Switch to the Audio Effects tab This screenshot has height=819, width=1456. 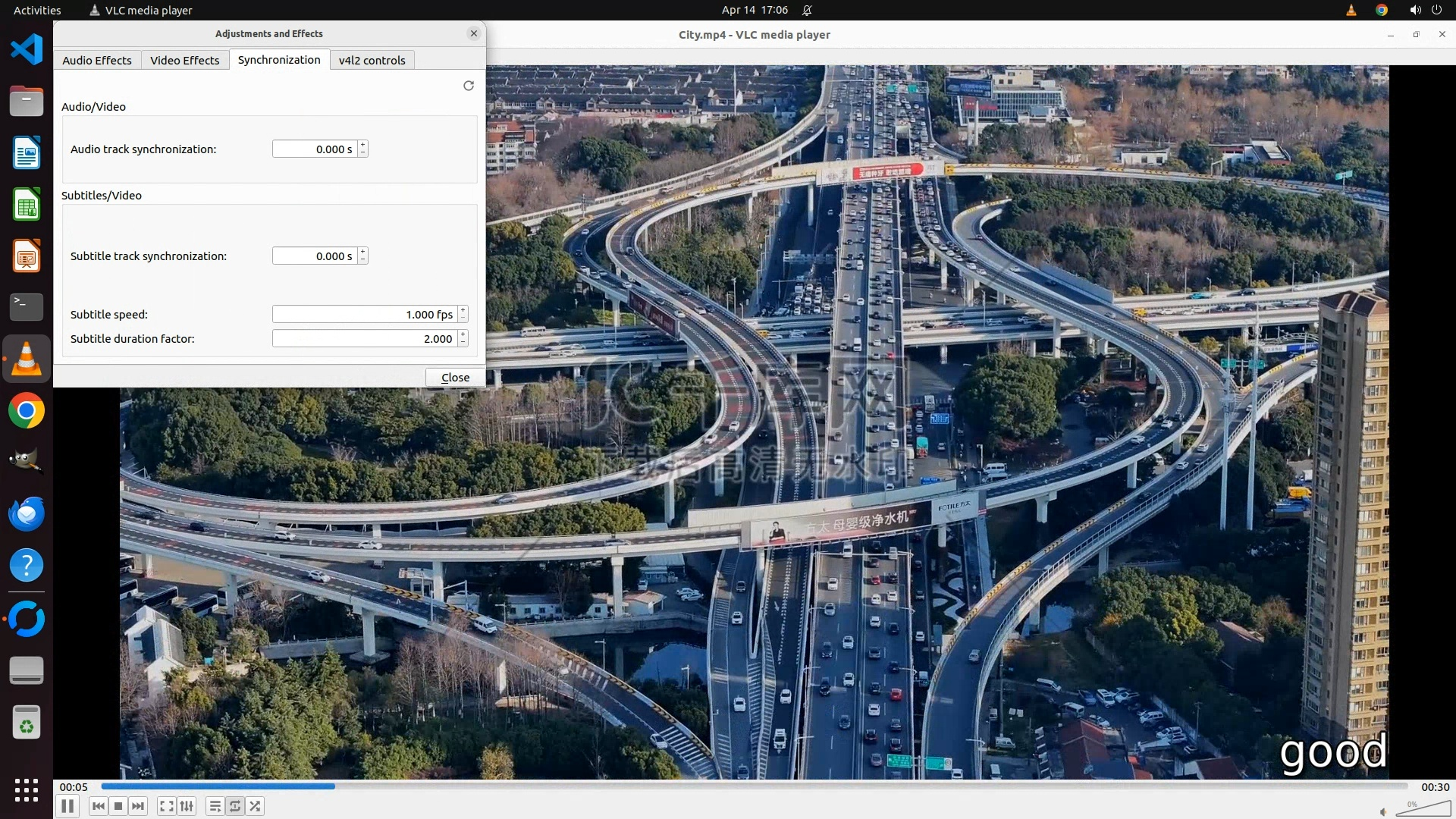coord(96,60)
